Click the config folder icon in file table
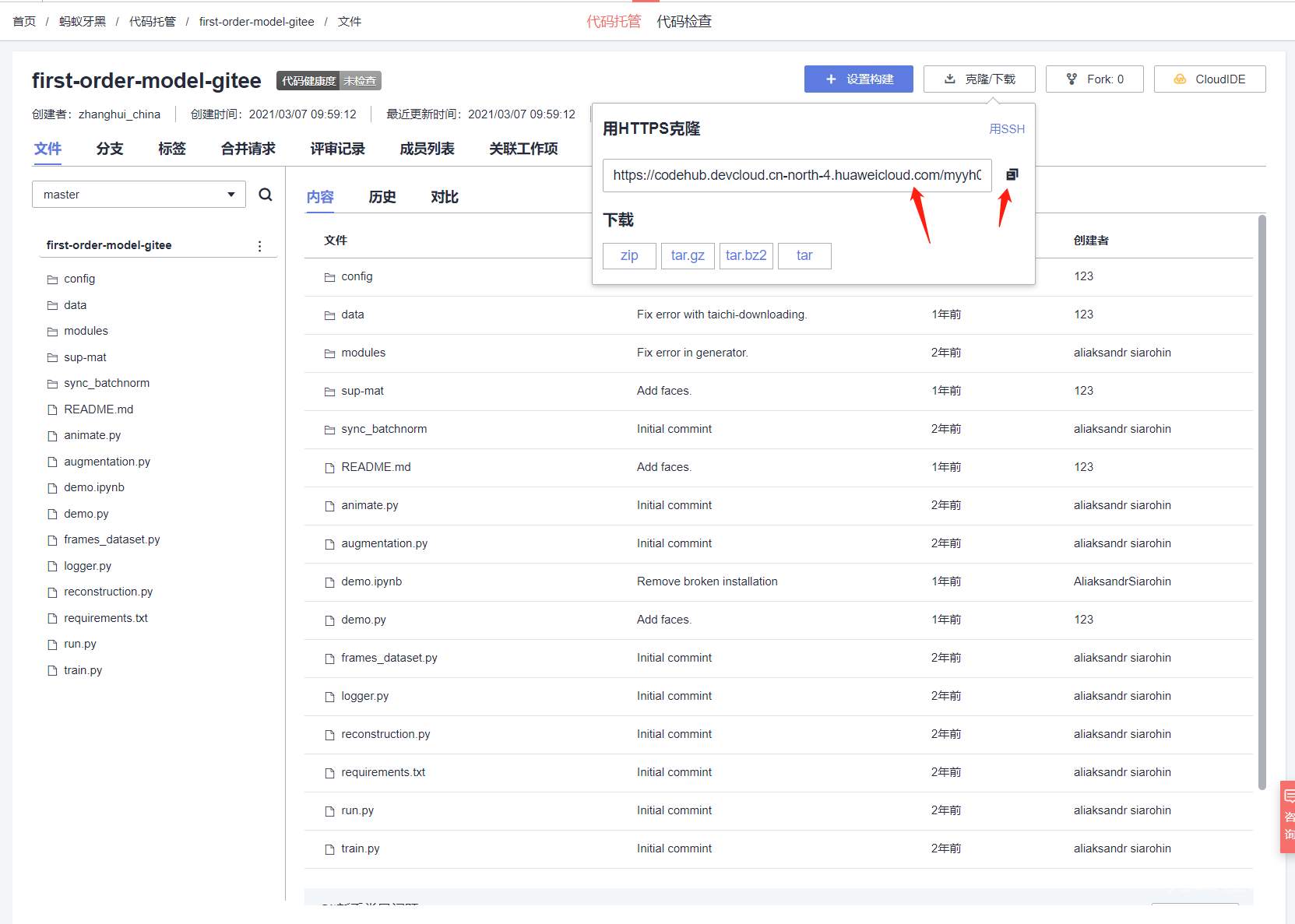Image resolution: width=1295 pixels, height=924 pixels. [x=329, y=277]
